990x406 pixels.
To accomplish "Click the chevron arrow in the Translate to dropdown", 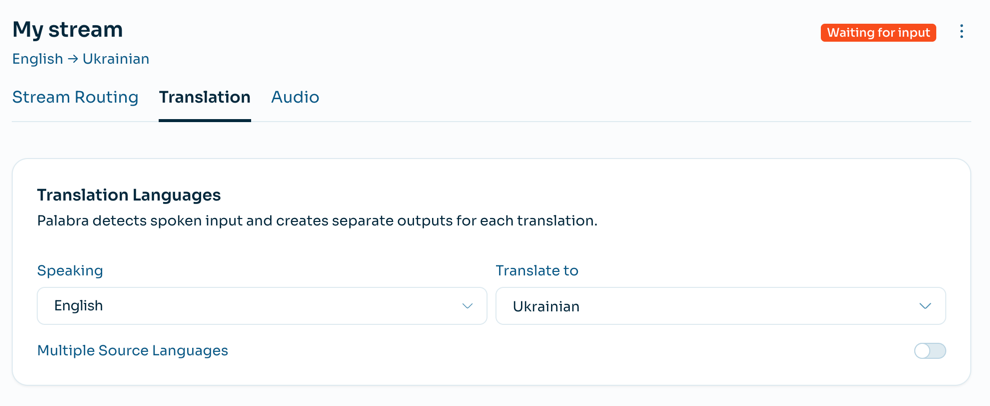I will coord(925,306).
